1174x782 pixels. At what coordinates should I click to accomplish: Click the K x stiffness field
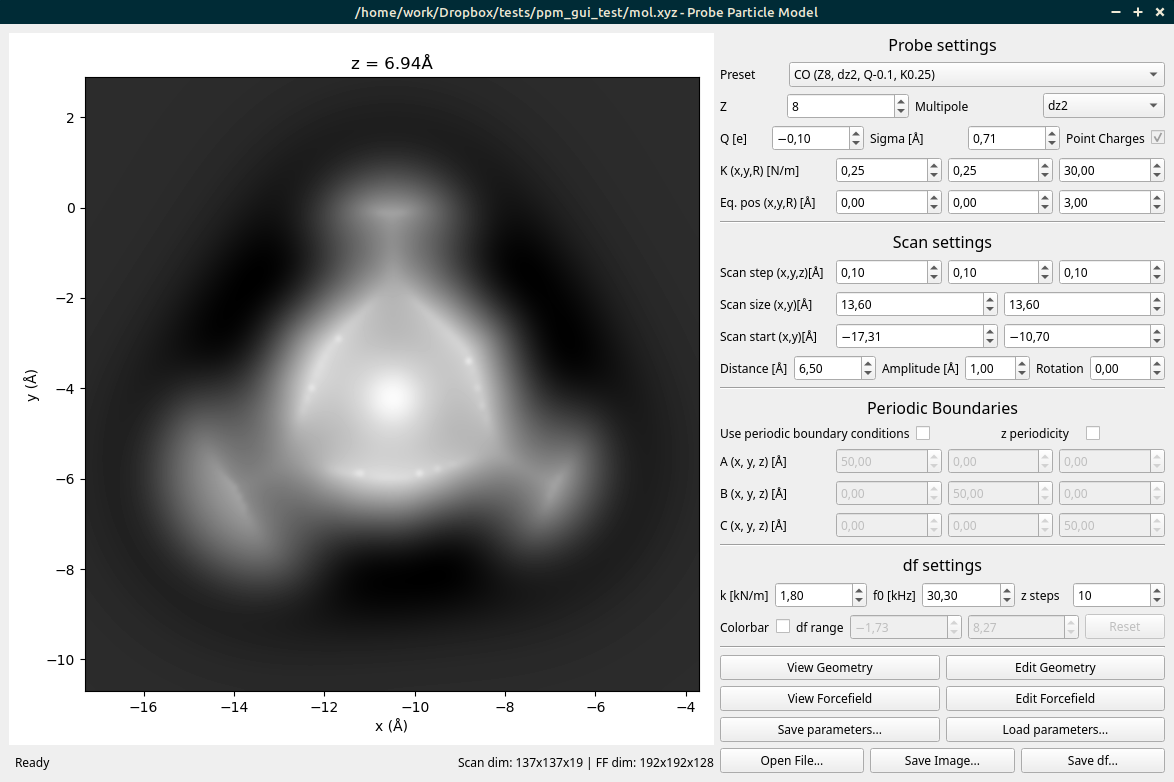pyautogui.click(x=881, y=170)
